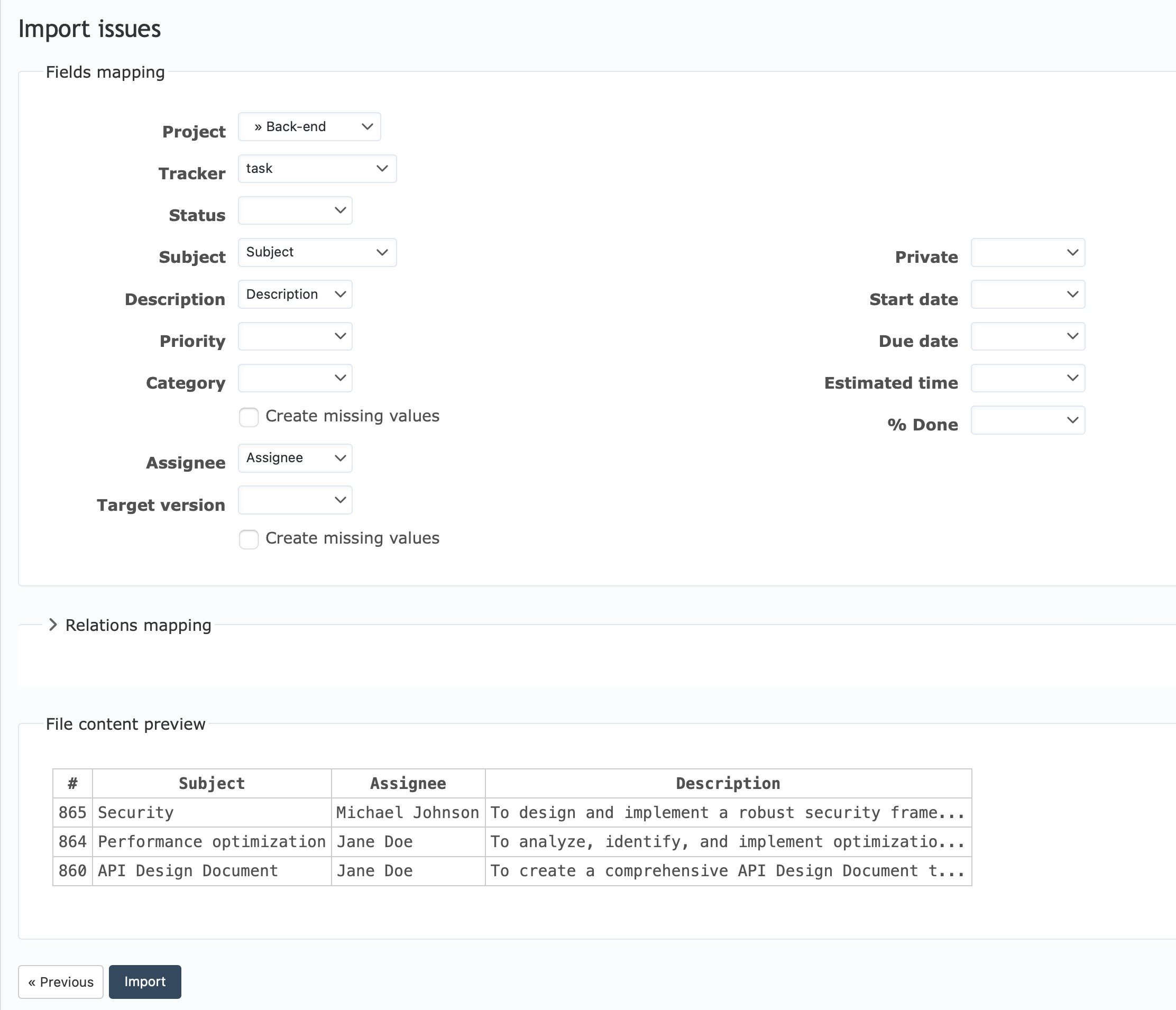Open the Project dropdown showing Back-end
Image resolution: width=1176 pixels, height=1010 pixels.
[x=309, y=126]
